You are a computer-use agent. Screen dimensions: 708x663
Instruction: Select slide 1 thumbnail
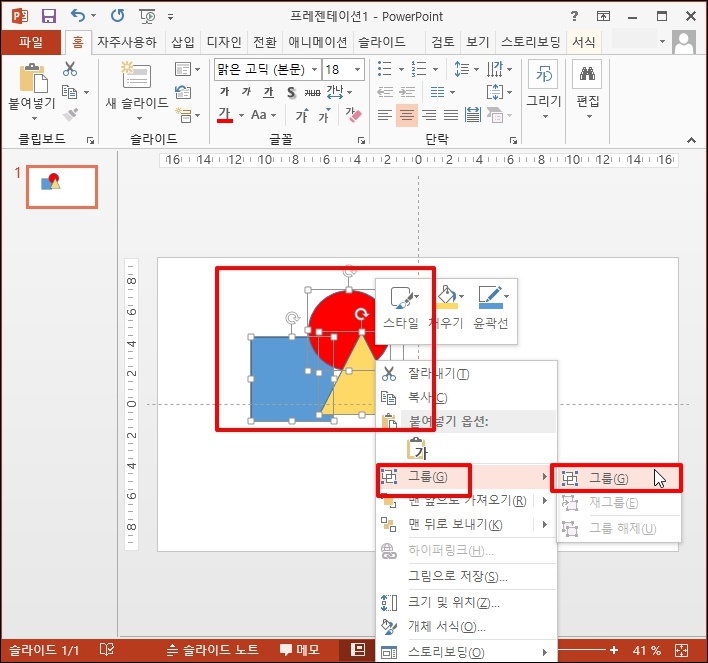[x=62, y=187]
